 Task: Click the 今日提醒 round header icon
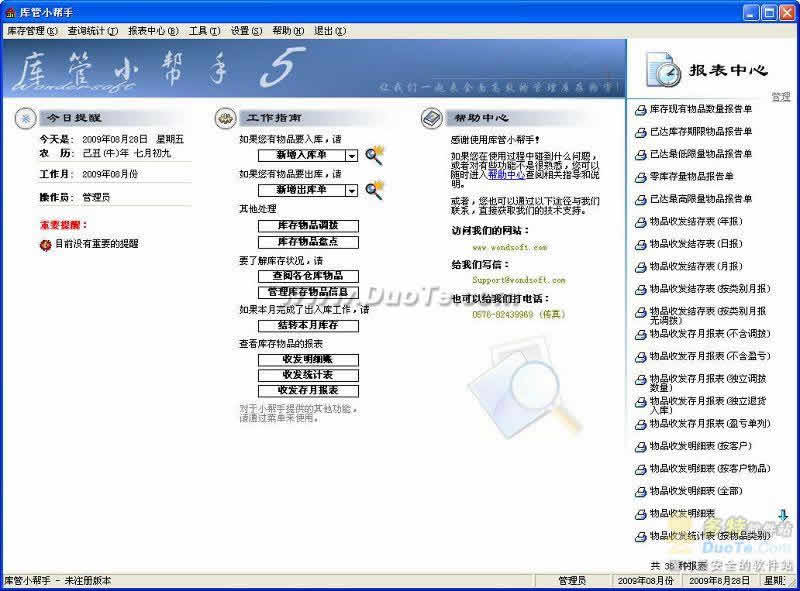[25, 118]
